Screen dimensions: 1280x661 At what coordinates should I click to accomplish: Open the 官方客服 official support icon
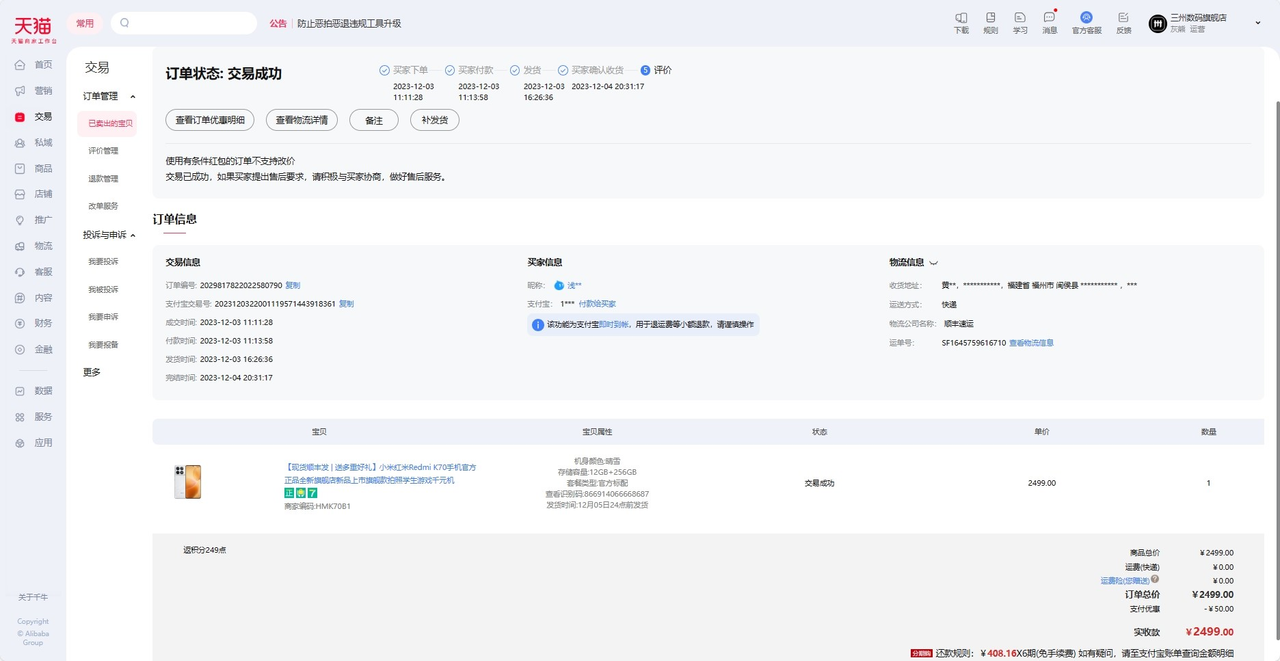tap(1086, 17)
